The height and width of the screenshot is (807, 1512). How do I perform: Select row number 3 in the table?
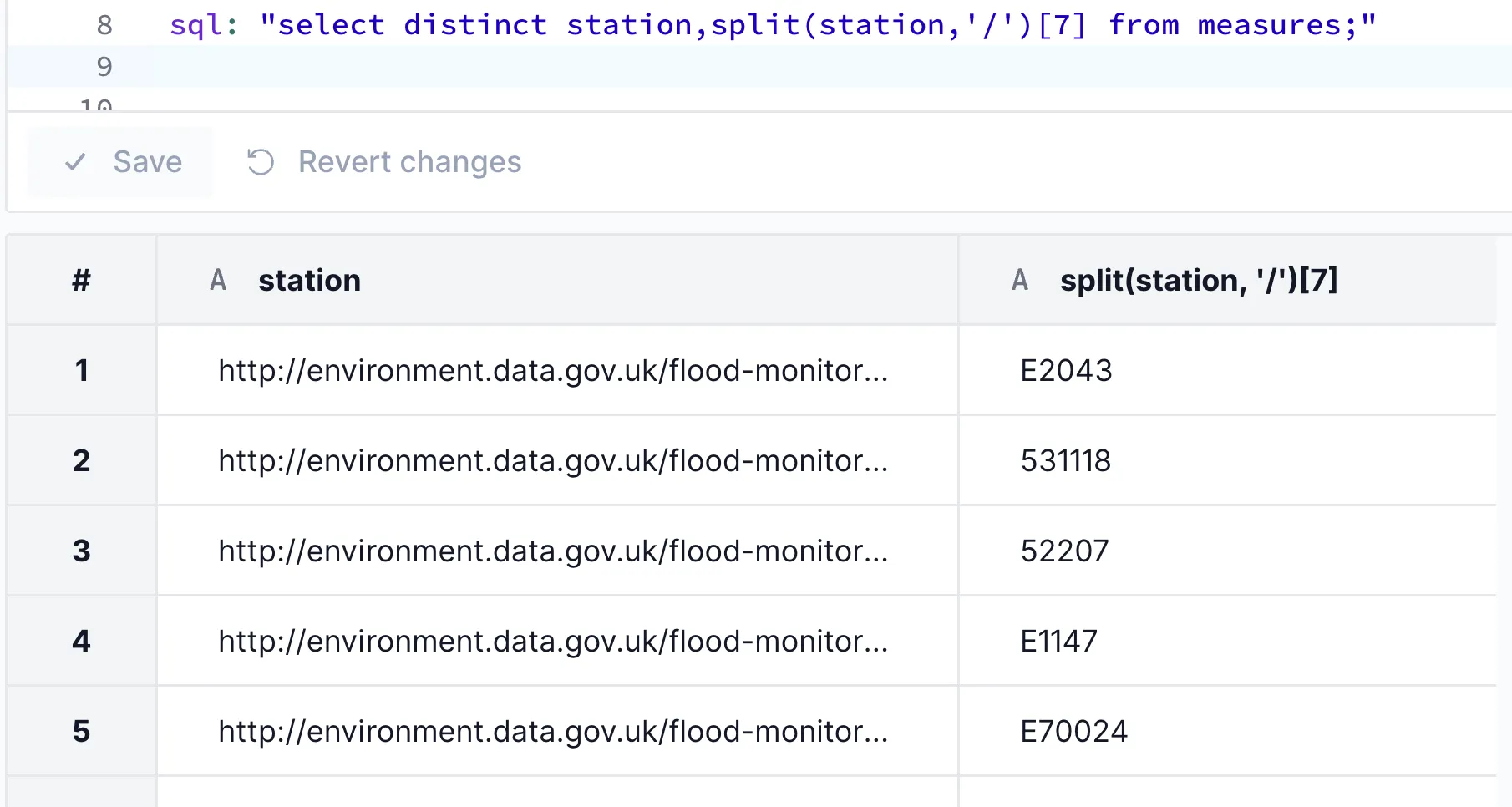tap(81, 551)
